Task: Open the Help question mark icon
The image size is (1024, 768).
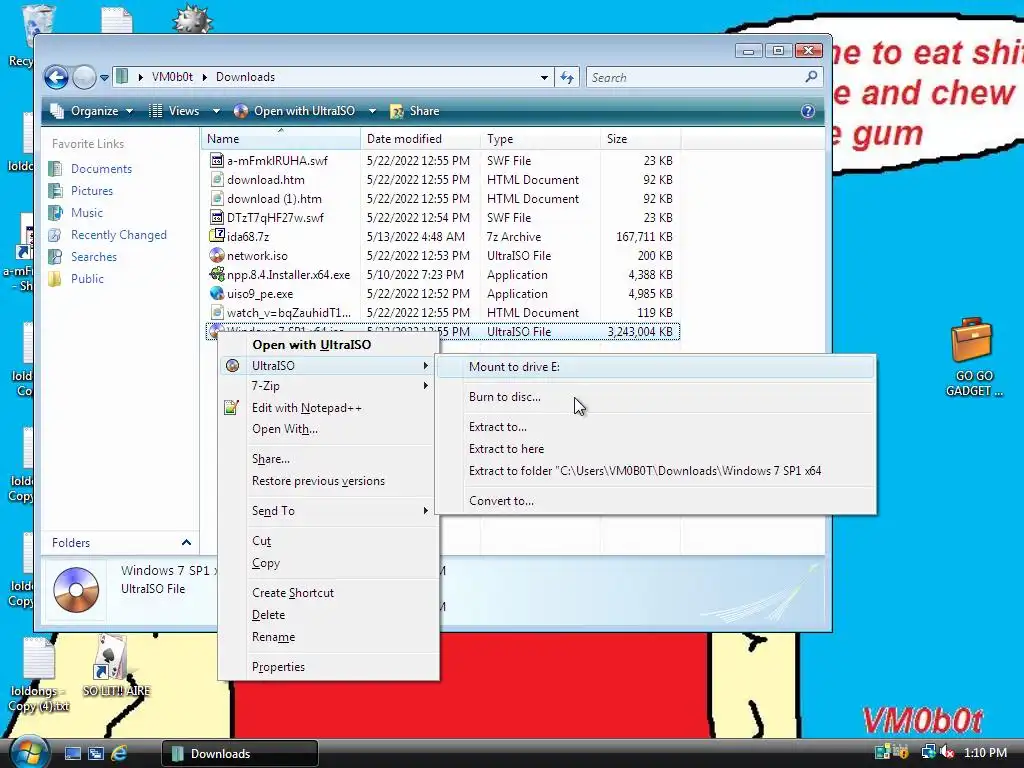Action: click(x=808, y=111)
